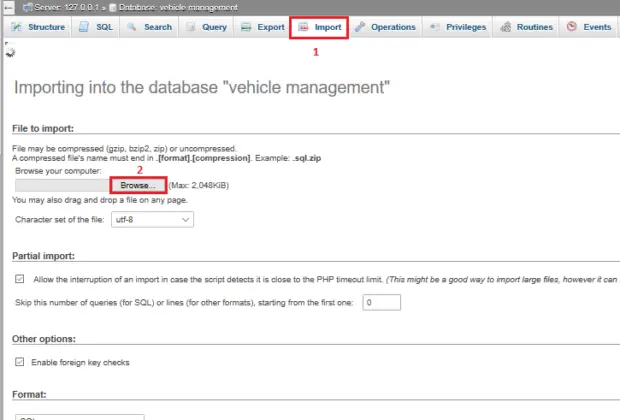620x420 pixels.
Task: Expand the Format selection dropdown
Action: [79, 417]
